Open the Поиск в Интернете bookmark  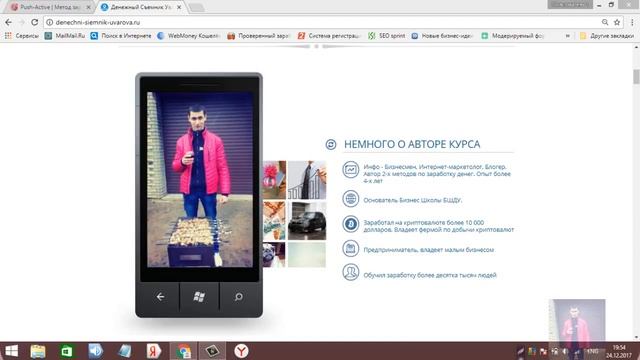point(121,36)
